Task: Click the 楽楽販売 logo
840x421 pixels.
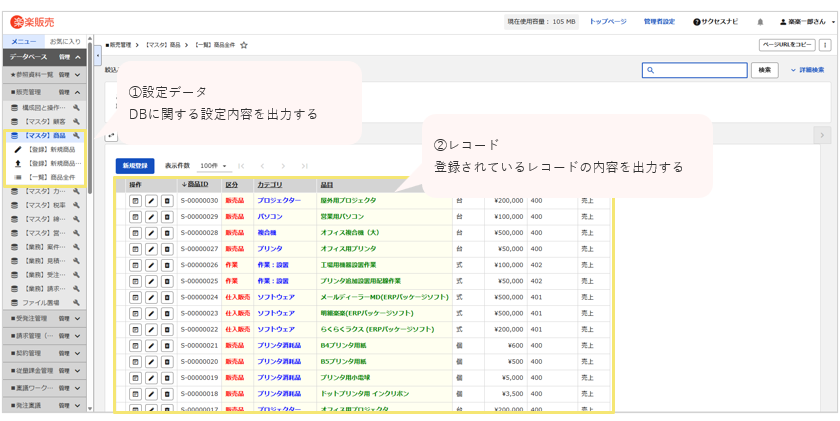Action: [x=32, y=22]
